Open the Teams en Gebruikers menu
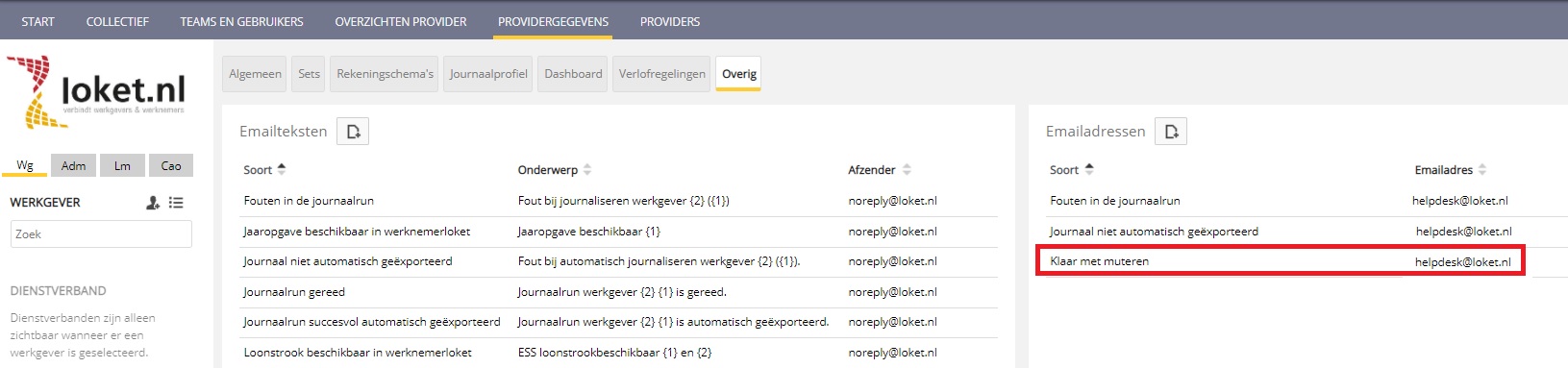The height and width of the screenshot is (368, 1568). [241, 21]
